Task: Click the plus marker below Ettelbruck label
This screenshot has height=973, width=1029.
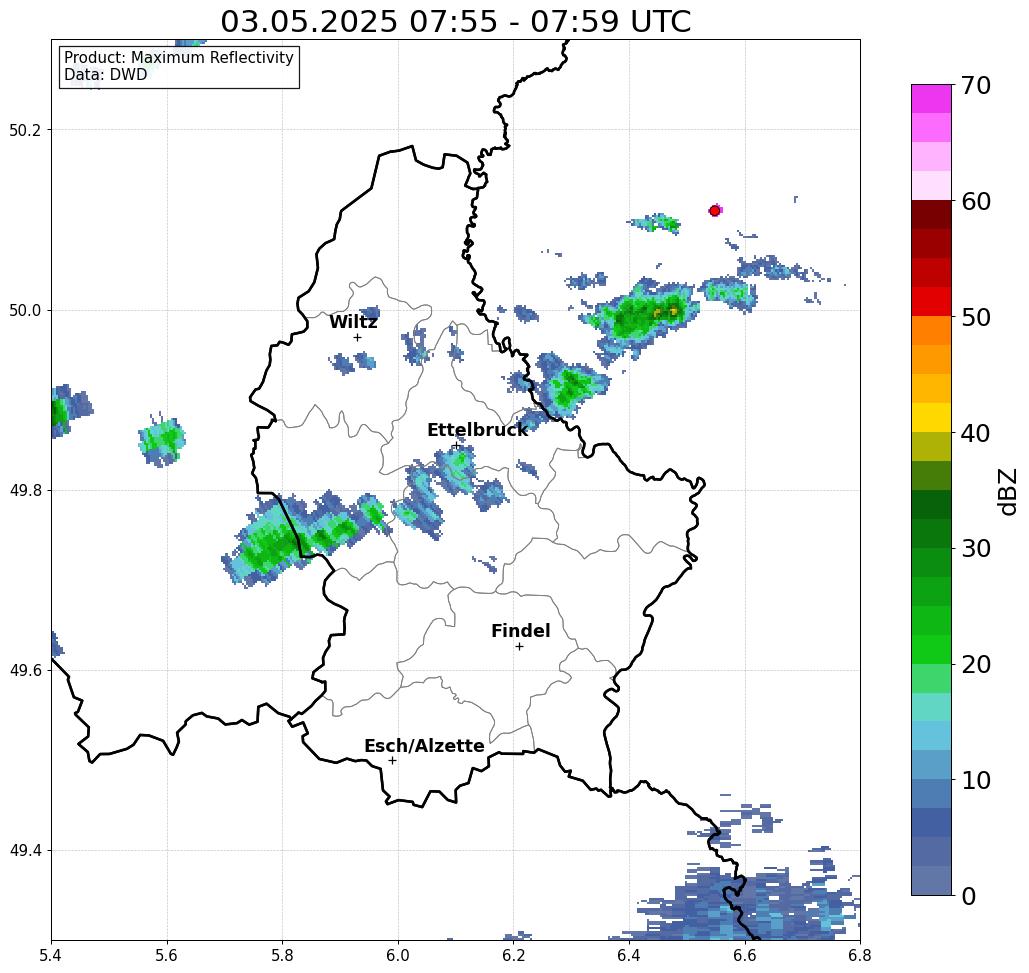Action: pyautogui.click(x=456, y=445)
